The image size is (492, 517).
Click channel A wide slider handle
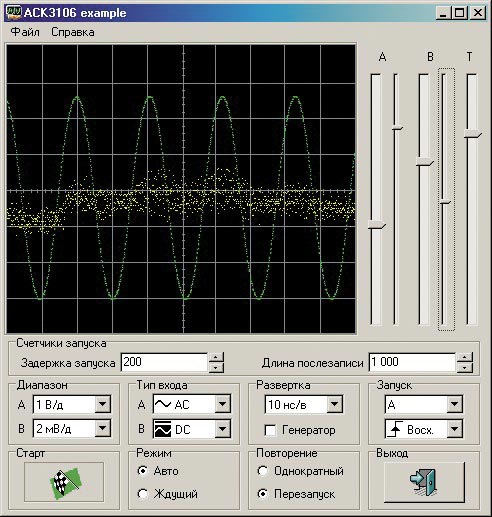click(377, 224)
